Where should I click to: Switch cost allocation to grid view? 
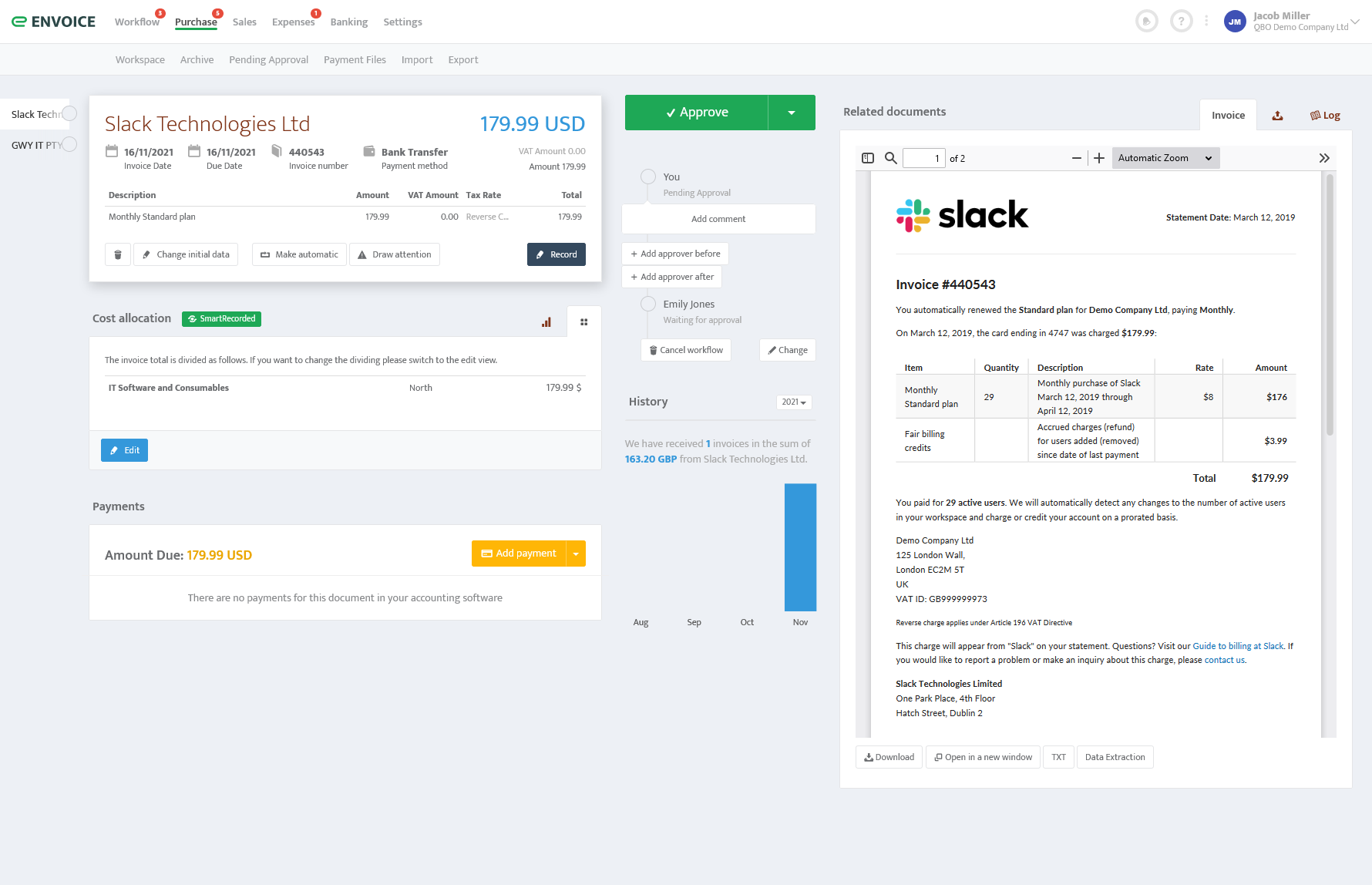pyautogui.click(x=584, y=322)
